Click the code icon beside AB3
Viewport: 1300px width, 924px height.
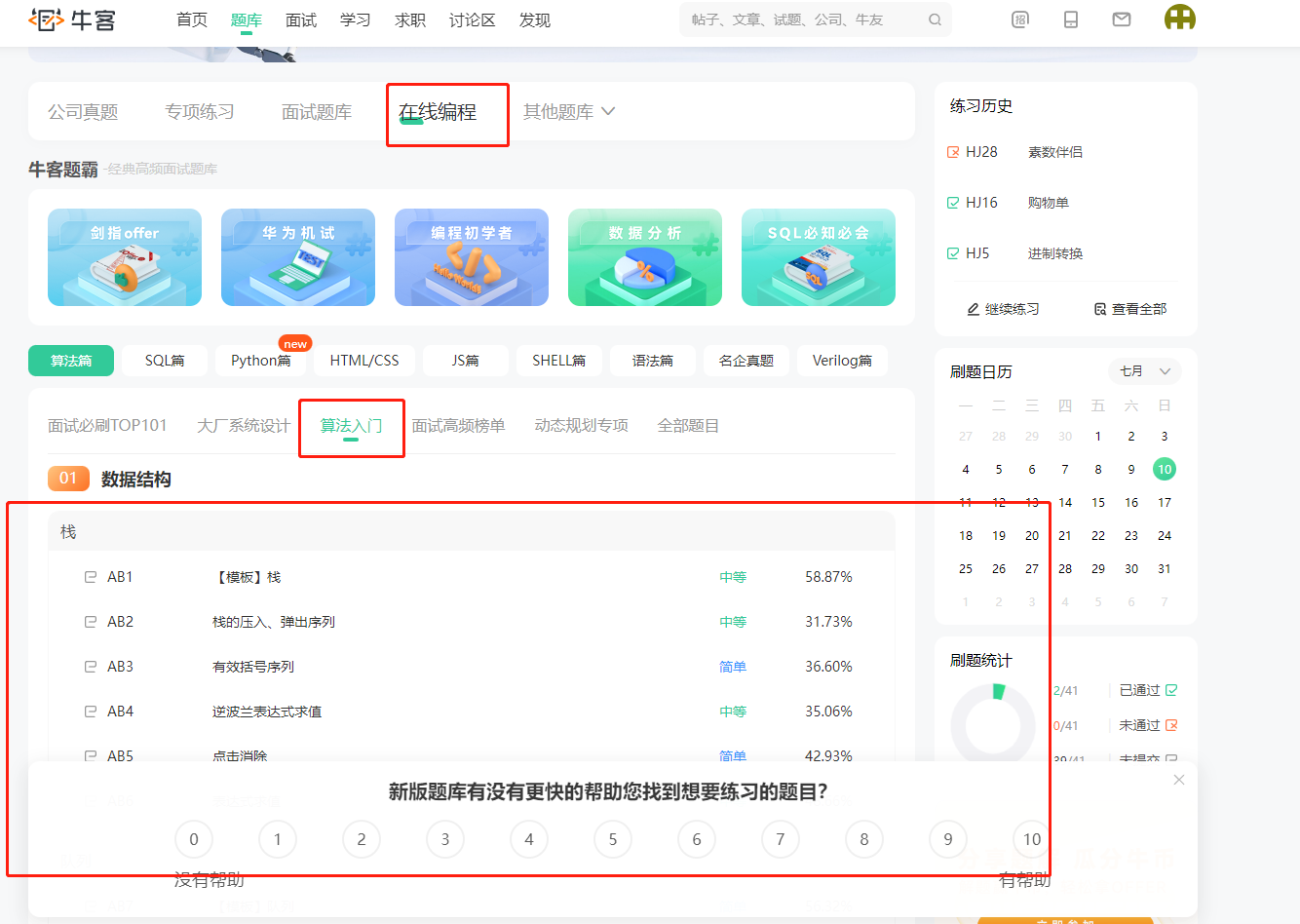pyautogui.click(x=91, y=667)
